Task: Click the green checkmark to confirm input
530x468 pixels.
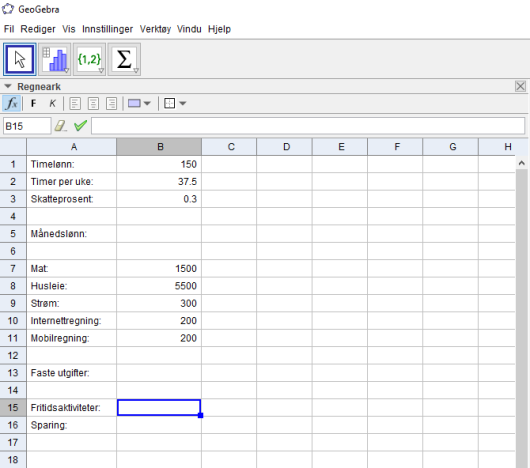Action: [80, 126]
